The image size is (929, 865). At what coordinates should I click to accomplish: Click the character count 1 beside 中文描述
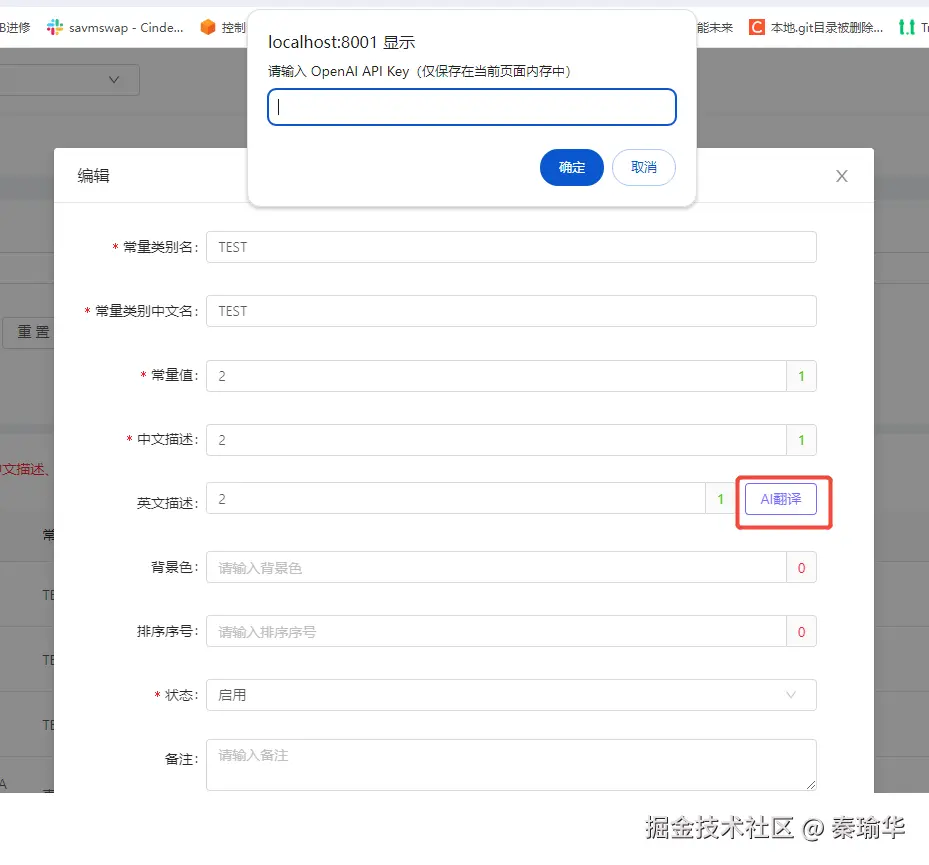pyautogui.click(x=801, y=440)
